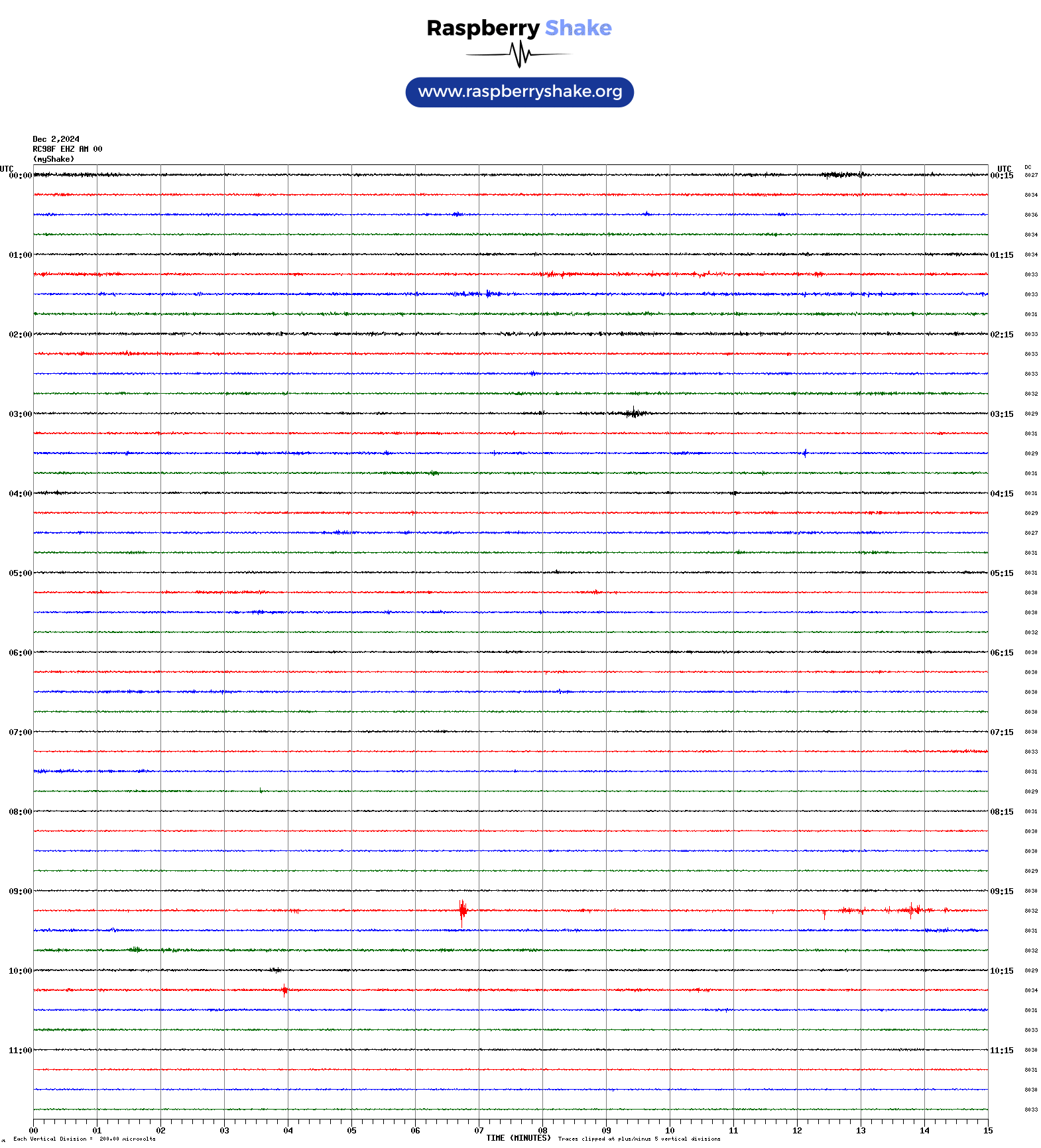Click the red spike on the 10:15 trace

284,991
